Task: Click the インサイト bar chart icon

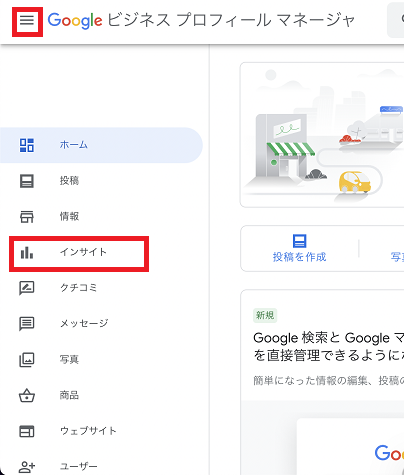Action: pos(27,252)
